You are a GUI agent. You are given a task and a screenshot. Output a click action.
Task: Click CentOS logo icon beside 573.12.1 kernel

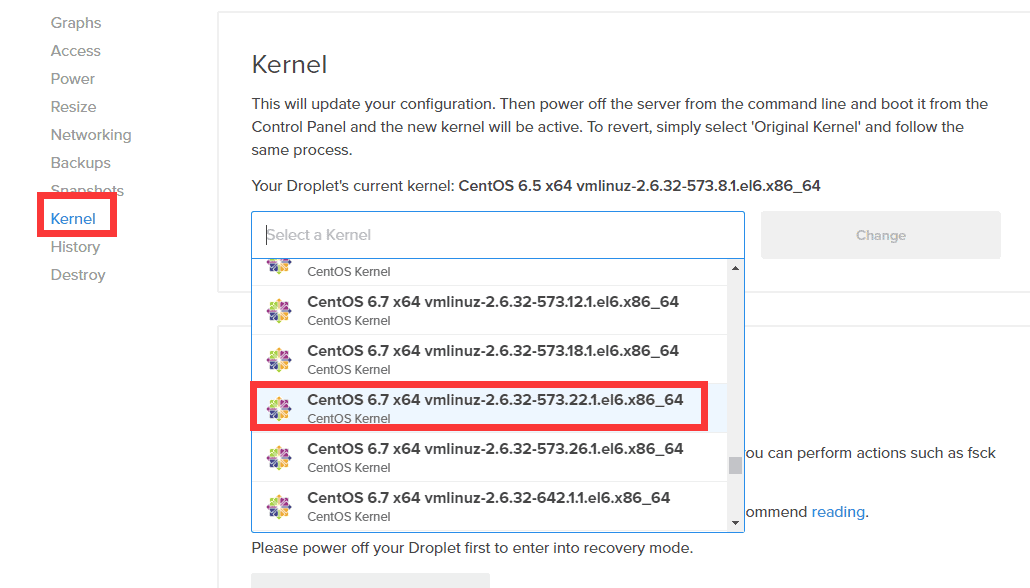[279, 310]
